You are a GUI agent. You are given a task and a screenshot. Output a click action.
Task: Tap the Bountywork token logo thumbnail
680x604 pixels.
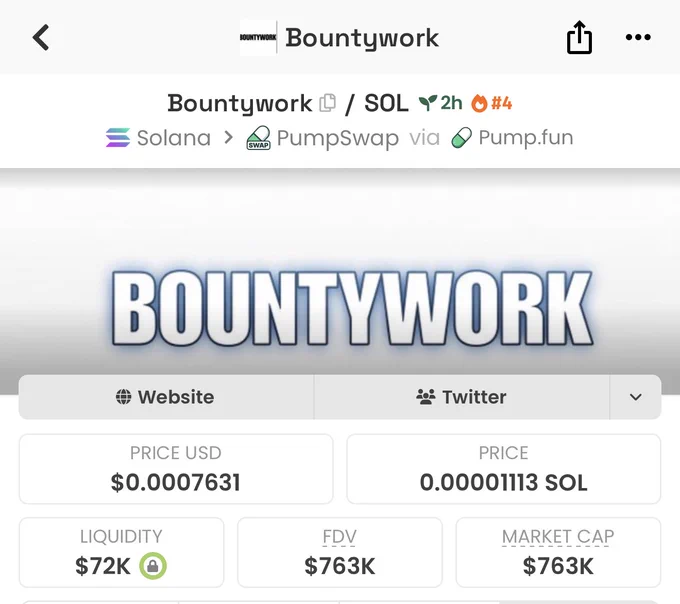(258, 37)
